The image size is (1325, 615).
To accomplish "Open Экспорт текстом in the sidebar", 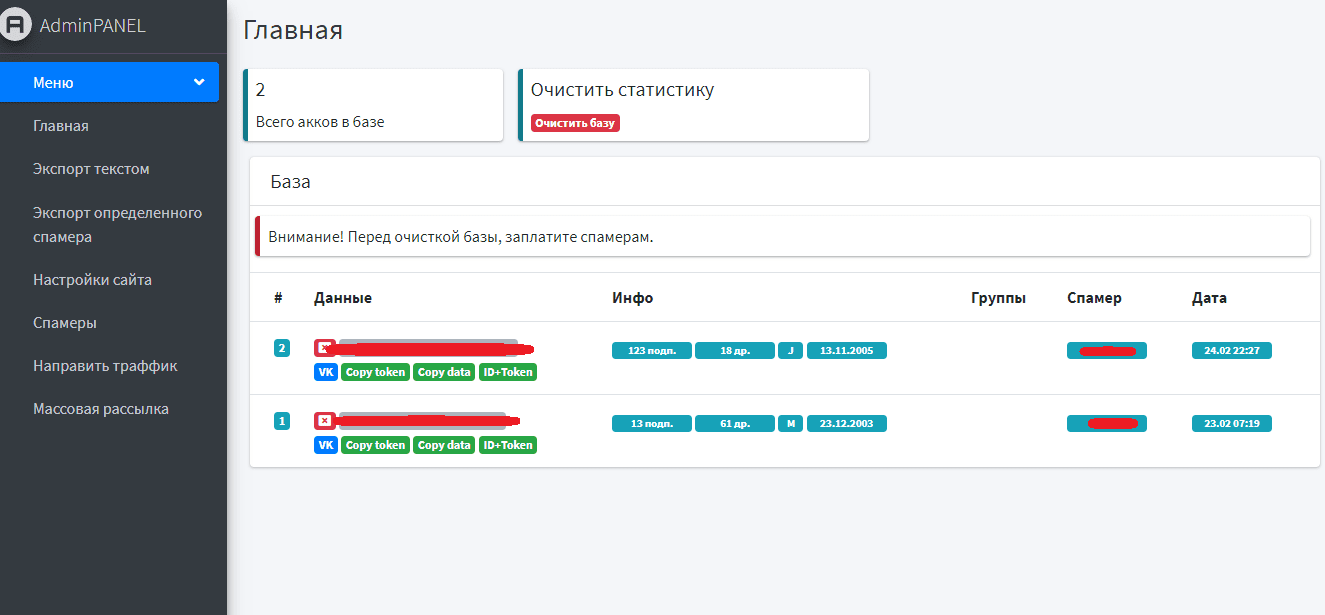I will 91,169.
